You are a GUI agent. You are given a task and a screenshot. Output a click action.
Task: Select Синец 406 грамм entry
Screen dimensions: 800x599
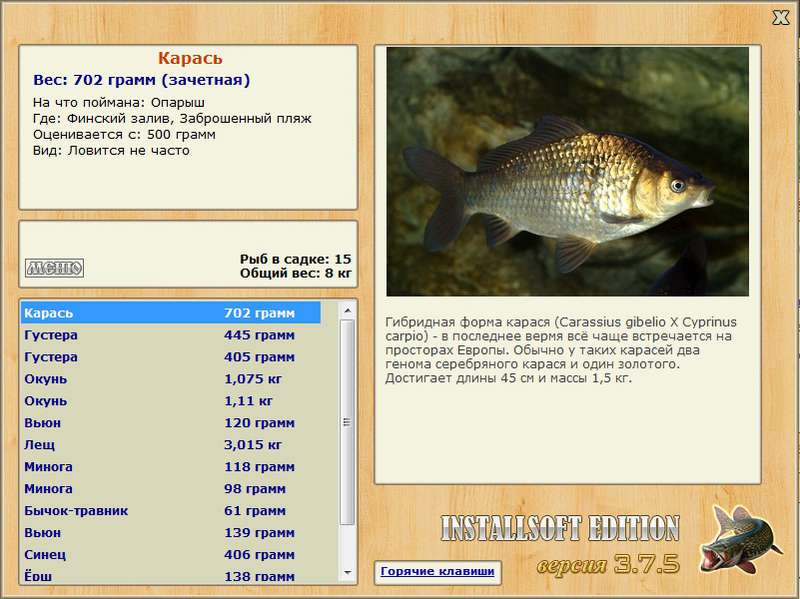point(171,554)
